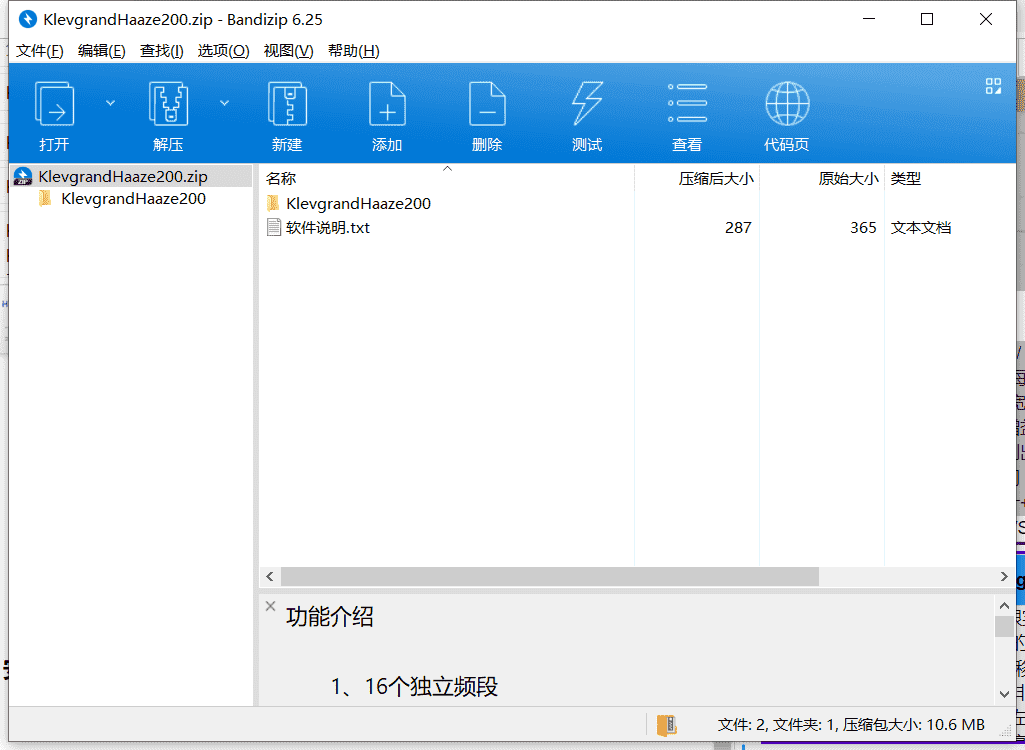Expand the Extract (解压) dropdown arrow
1025x750 pixels.
pyautogui.click(x=224, y=103)
